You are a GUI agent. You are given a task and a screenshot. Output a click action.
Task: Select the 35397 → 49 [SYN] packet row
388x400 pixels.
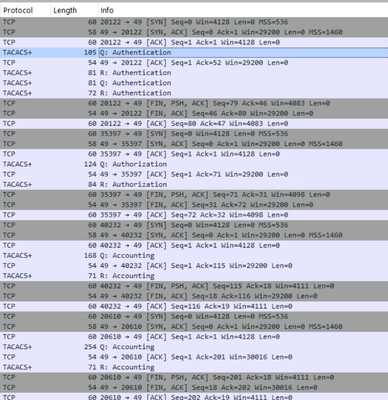coord(194,134)
